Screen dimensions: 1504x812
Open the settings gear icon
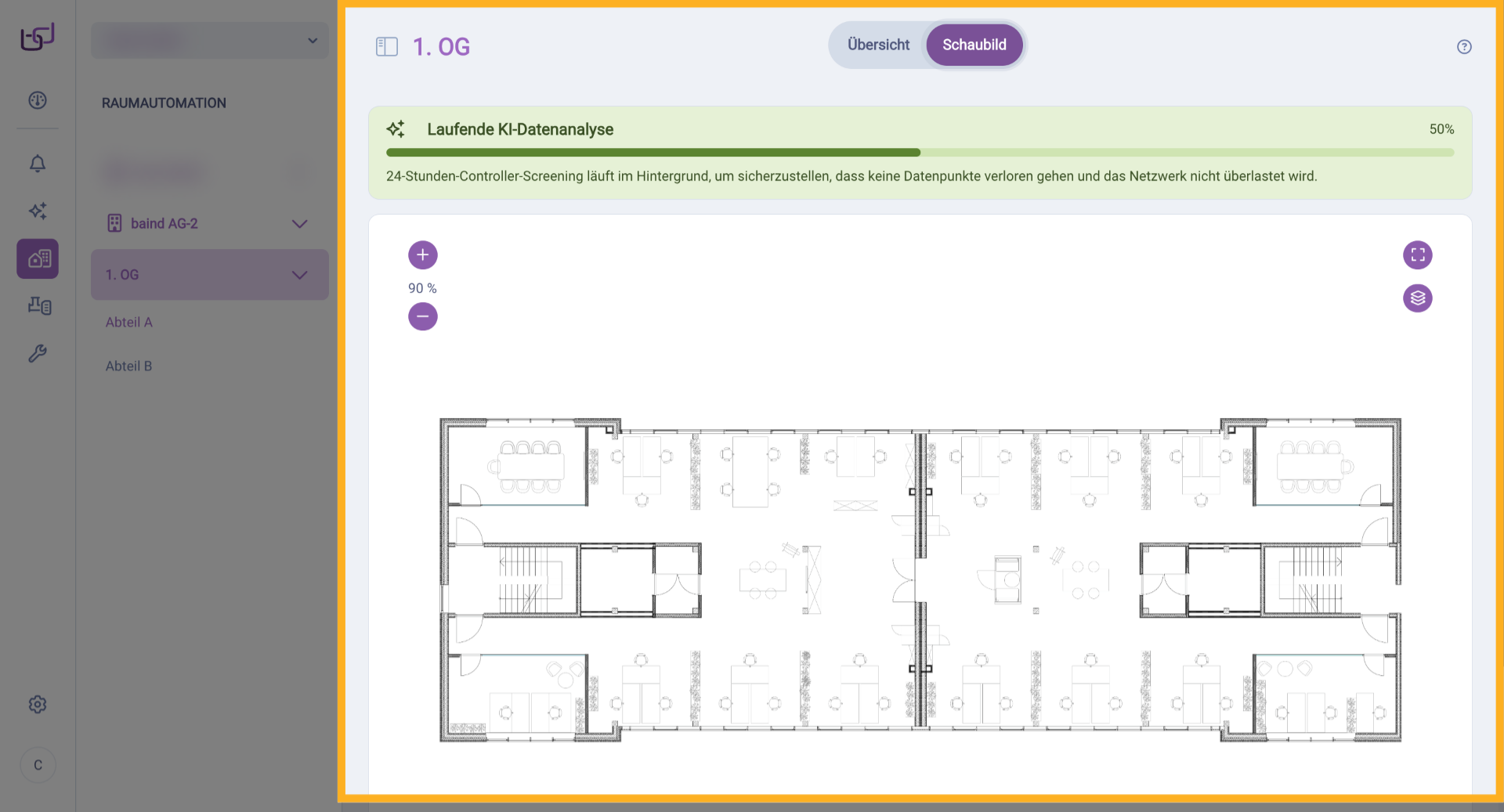pos(38,704)
